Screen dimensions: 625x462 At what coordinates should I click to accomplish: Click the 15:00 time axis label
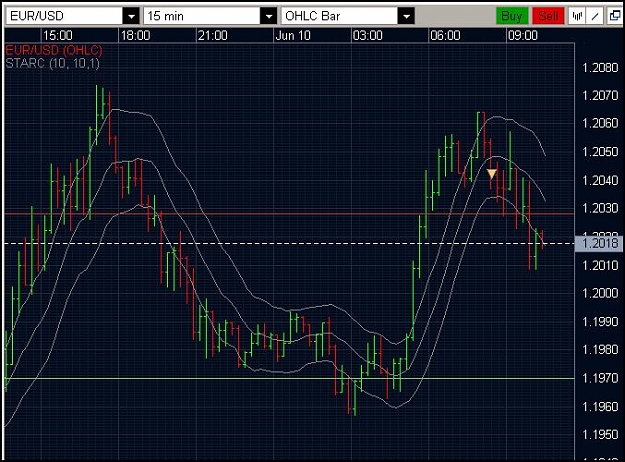(x=57, y=35)
